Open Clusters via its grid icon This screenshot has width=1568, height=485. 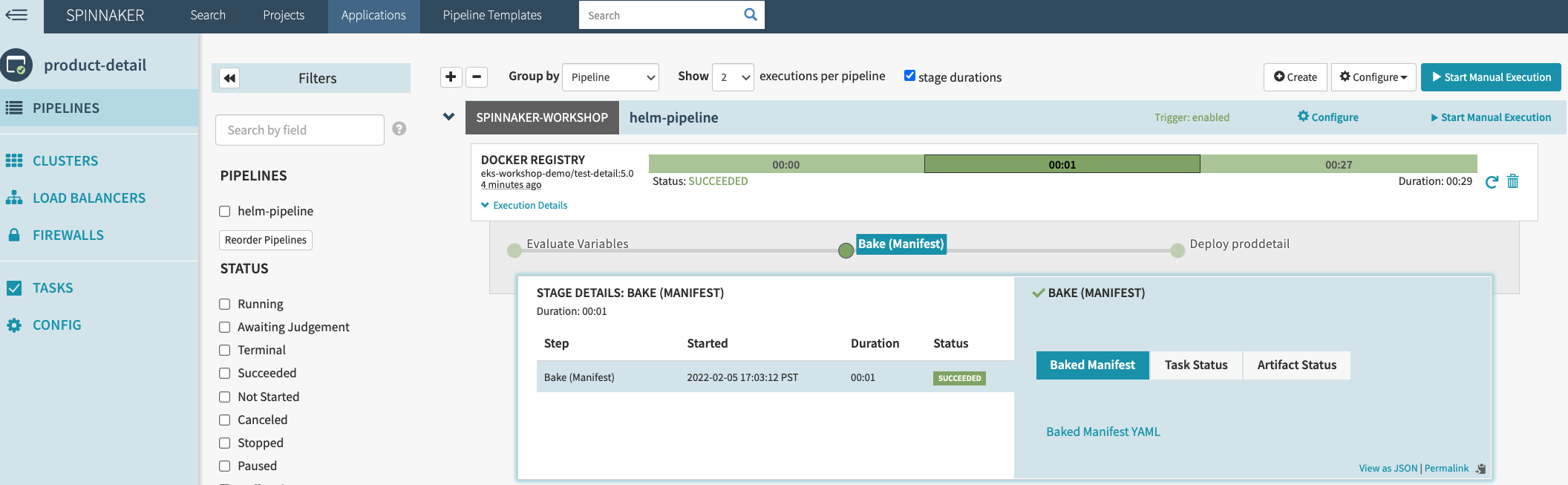coord(14,160)
